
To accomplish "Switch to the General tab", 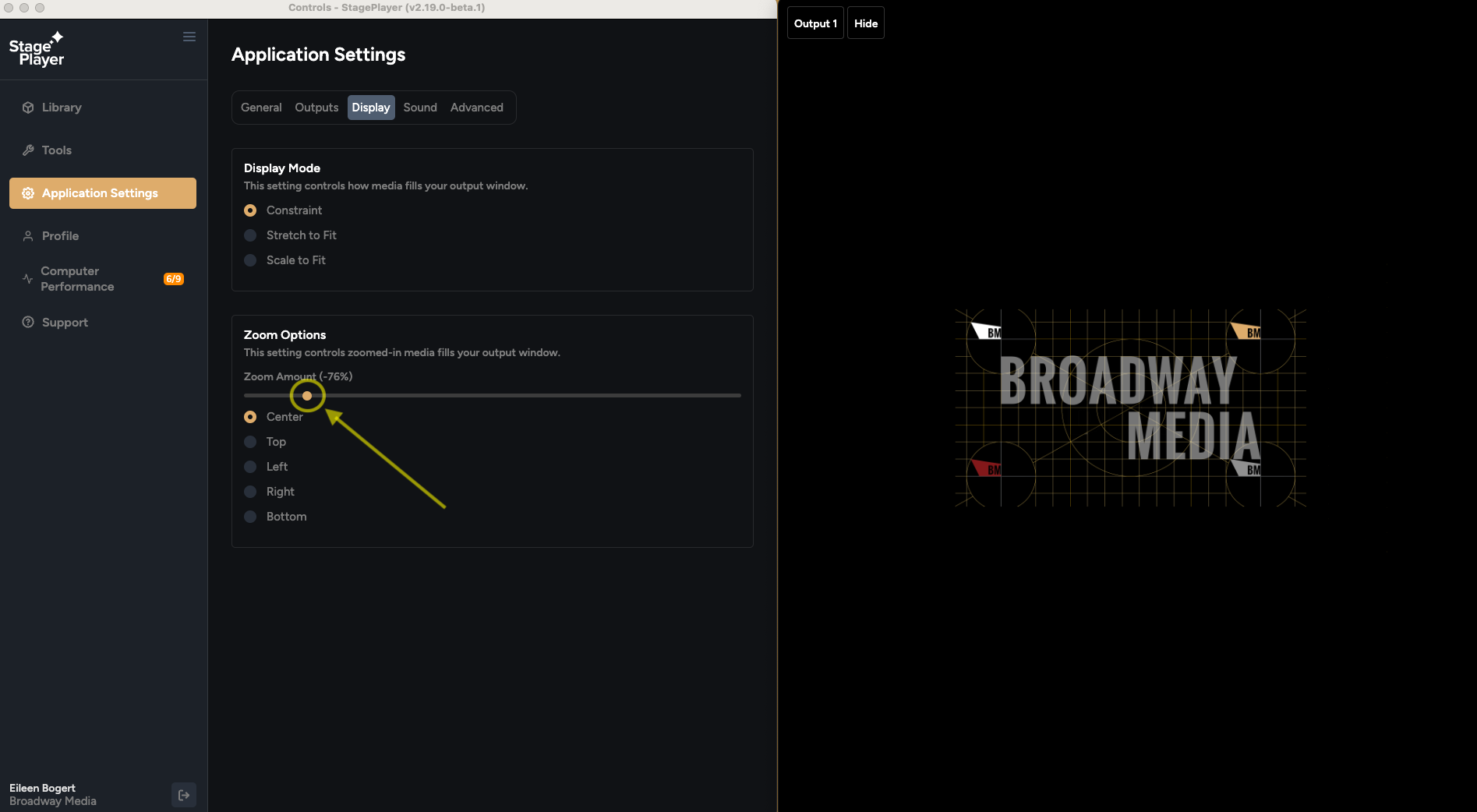I will pyautogui.click(x=261, y=108).
